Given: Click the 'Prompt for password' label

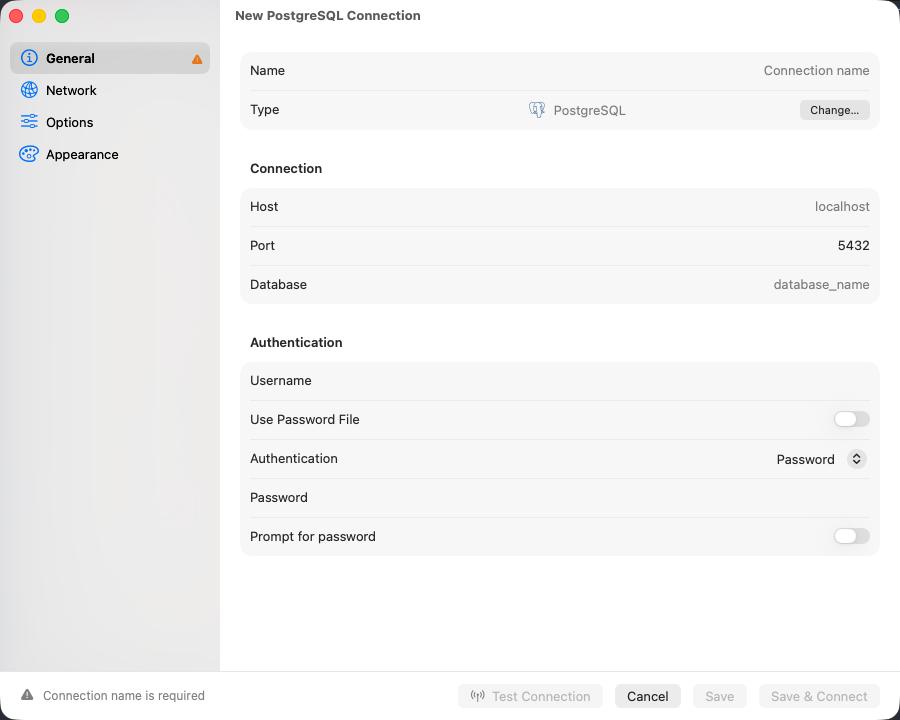Looking at the screenshot, I should 313,536.
